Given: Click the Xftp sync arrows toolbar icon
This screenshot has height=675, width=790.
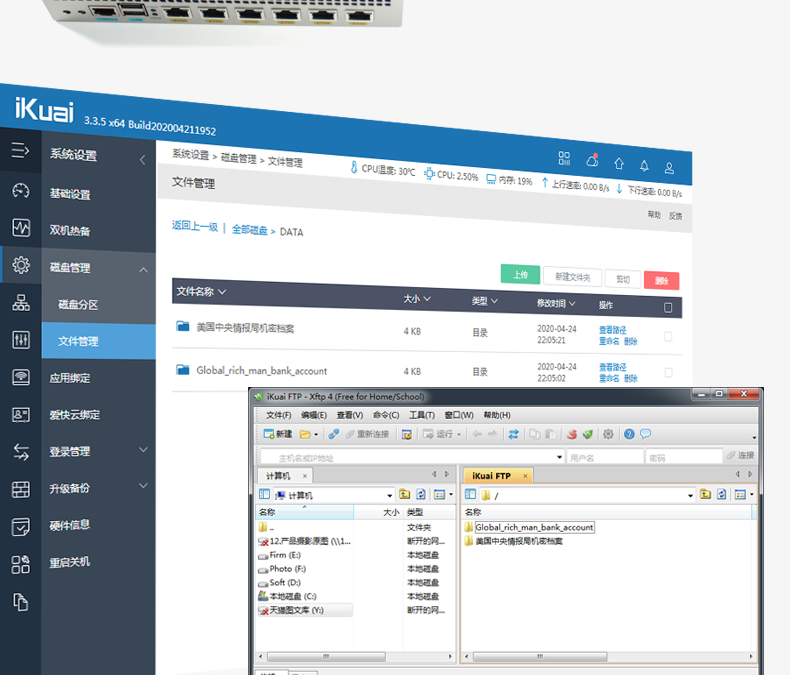Looking at the screenshot, I should click(x=513, y=434).
